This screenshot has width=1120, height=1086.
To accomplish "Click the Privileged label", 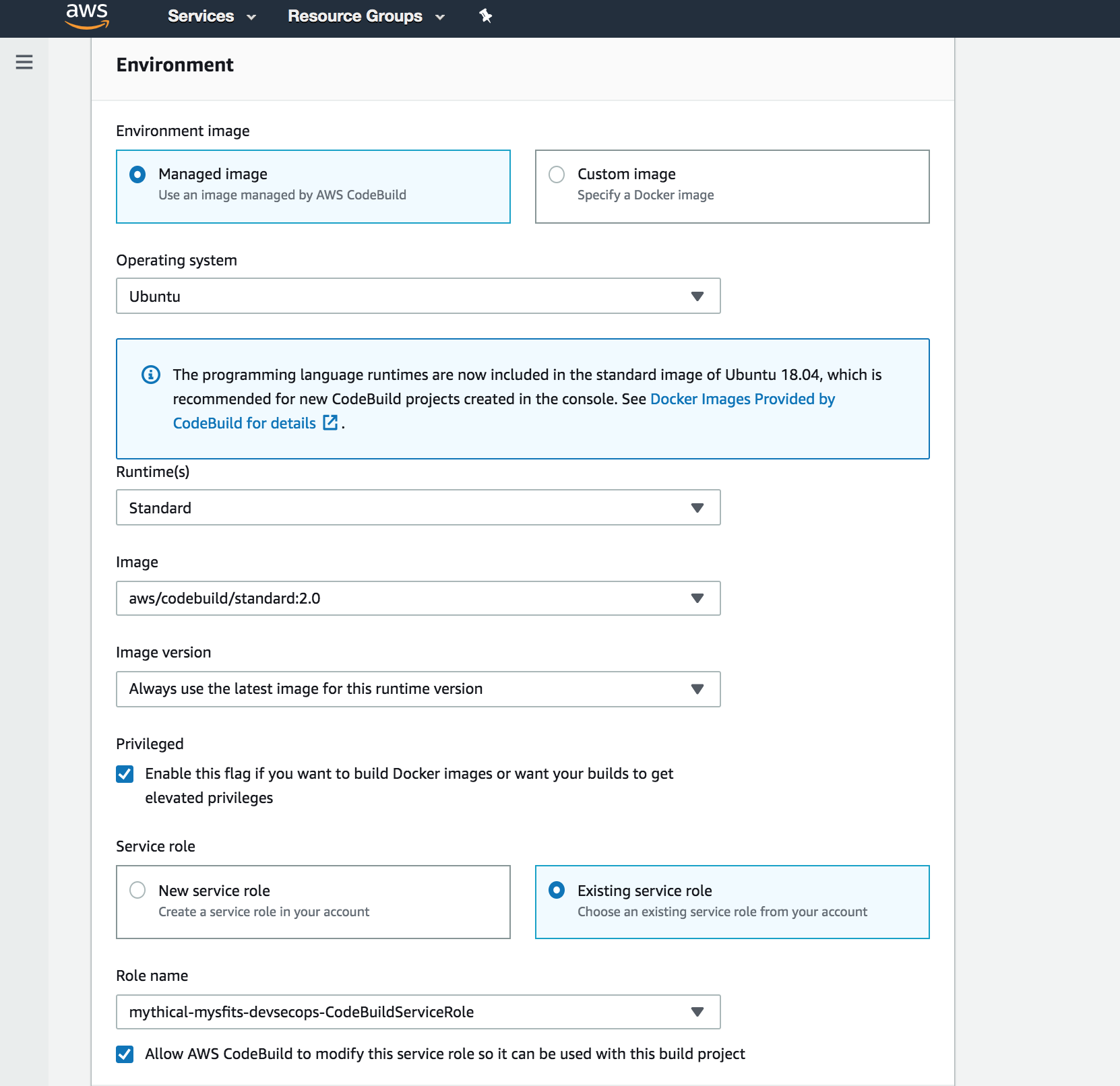I will [x=150, y=744].
